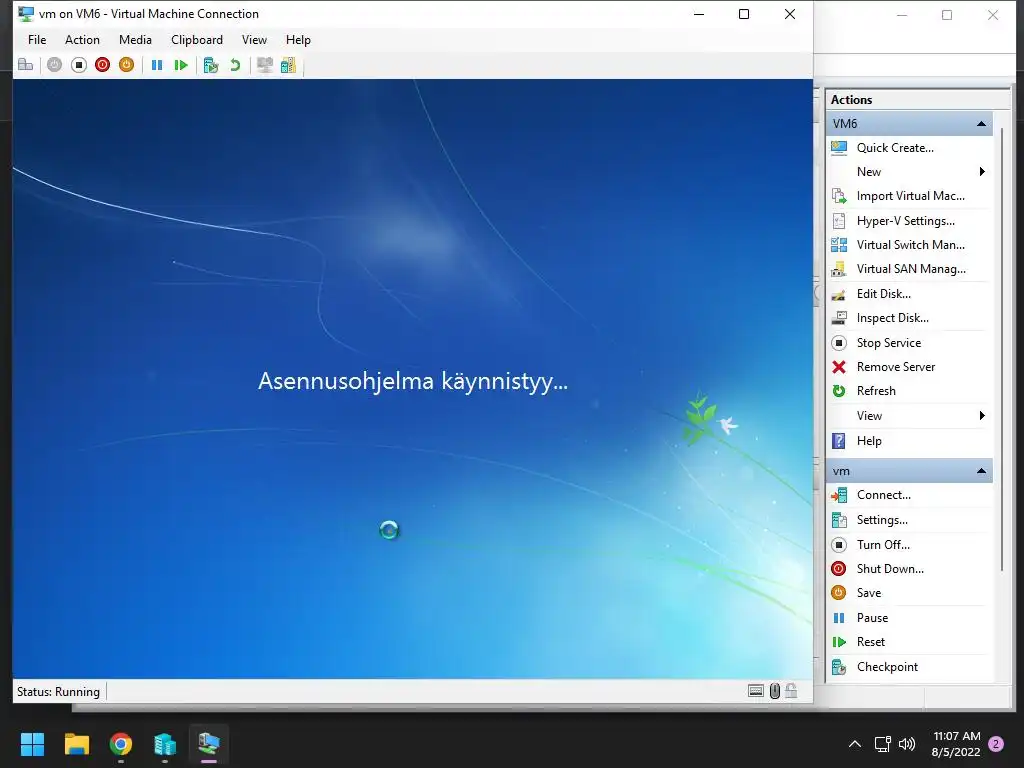Viewport: 1024px width, 768px height.
Task: Click the keyboard status icon in status bar
Action: pos(756,691)
